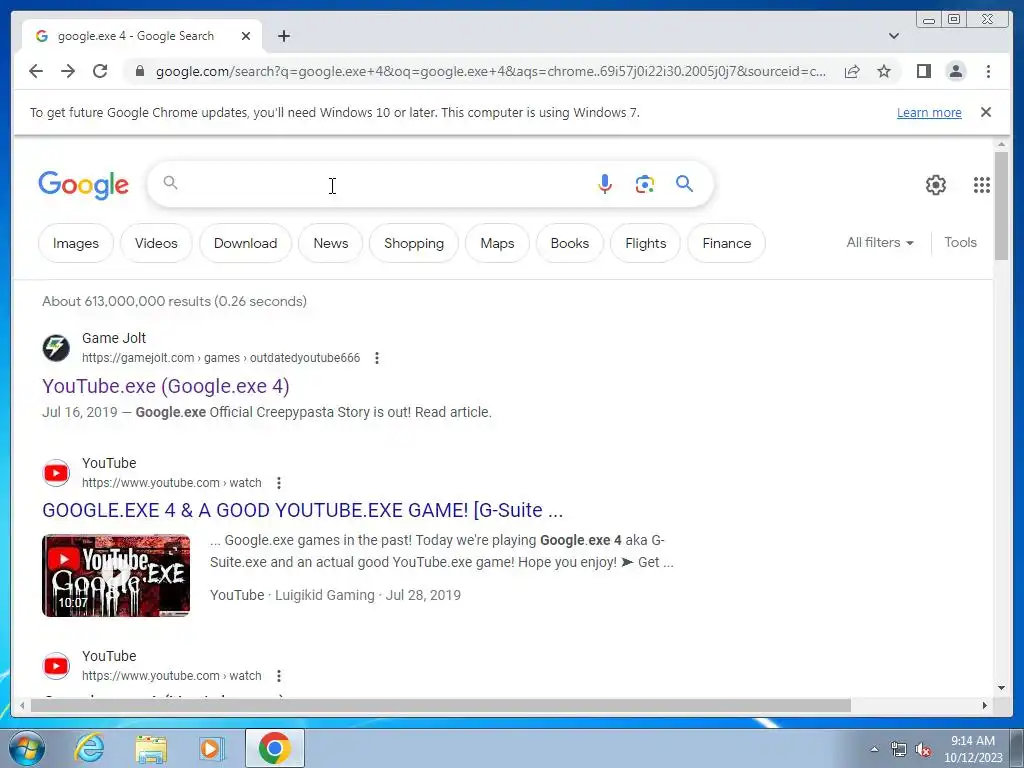
Task: Click the forward navigation arrow
Action: [x=68, y=71]
